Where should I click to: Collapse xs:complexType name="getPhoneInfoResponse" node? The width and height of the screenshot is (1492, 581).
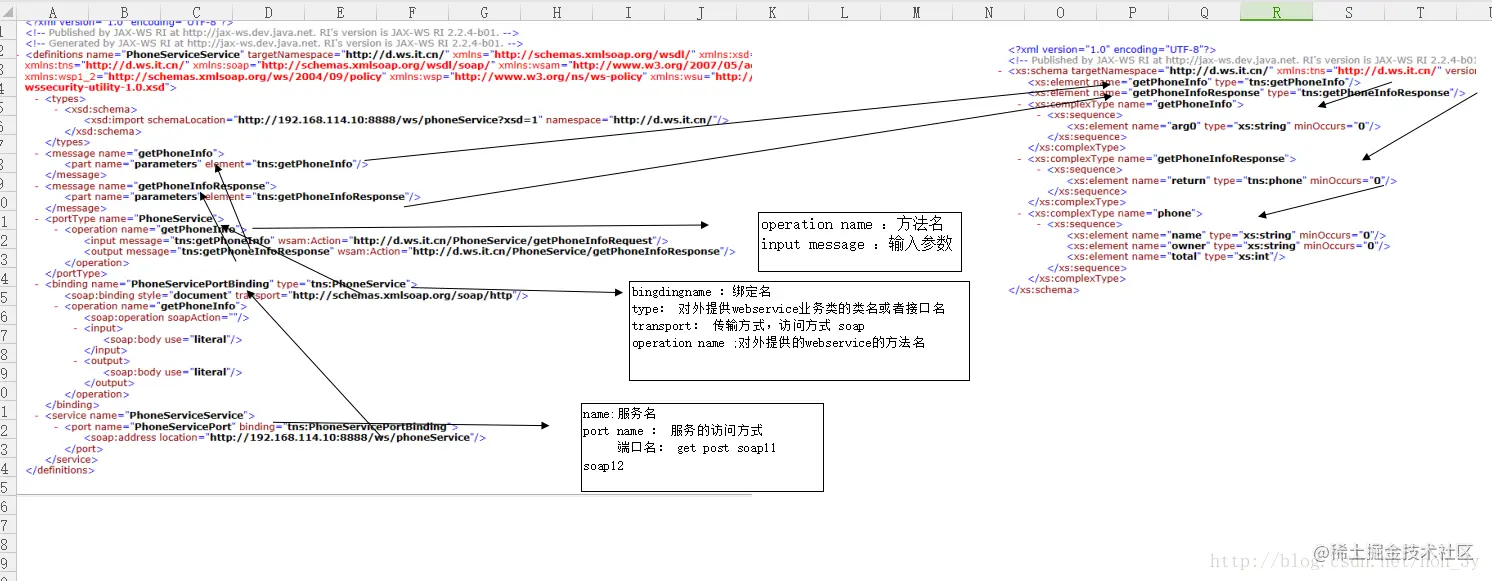click(x=1020, y=158)
